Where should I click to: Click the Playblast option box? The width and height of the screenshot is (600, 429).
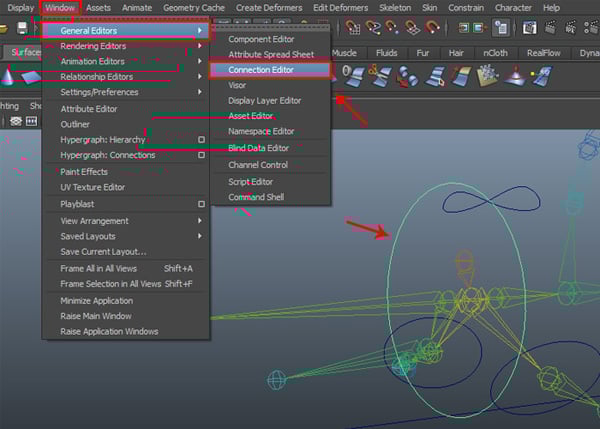(x=201, y=203)
